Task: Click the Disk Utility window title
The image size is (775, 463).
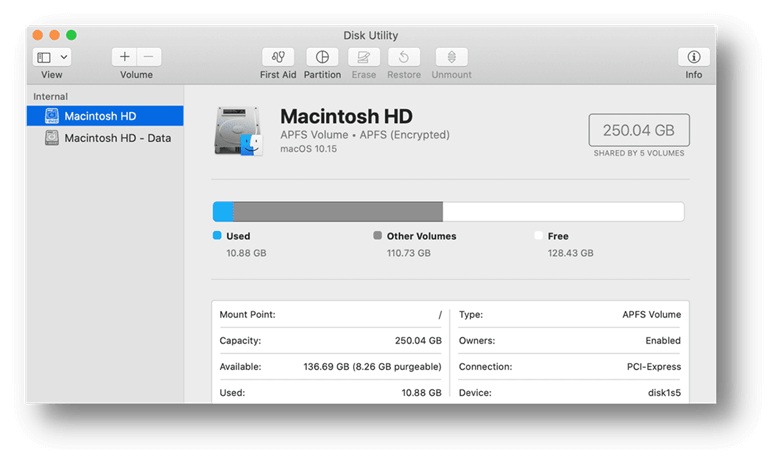Action: pos(371,35)
